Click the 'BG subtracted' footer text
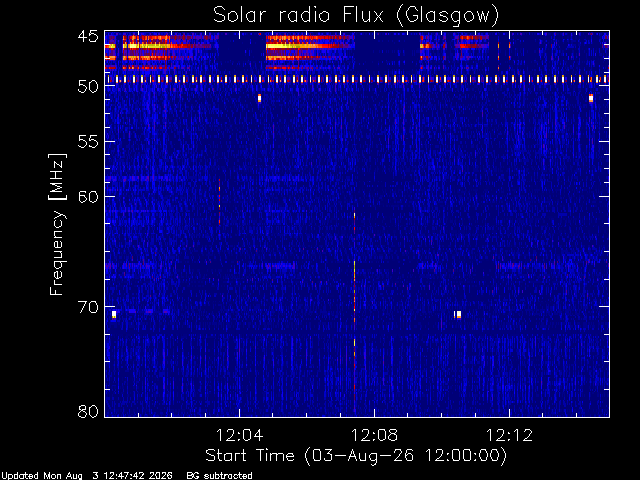 click(x=219, y=476)
